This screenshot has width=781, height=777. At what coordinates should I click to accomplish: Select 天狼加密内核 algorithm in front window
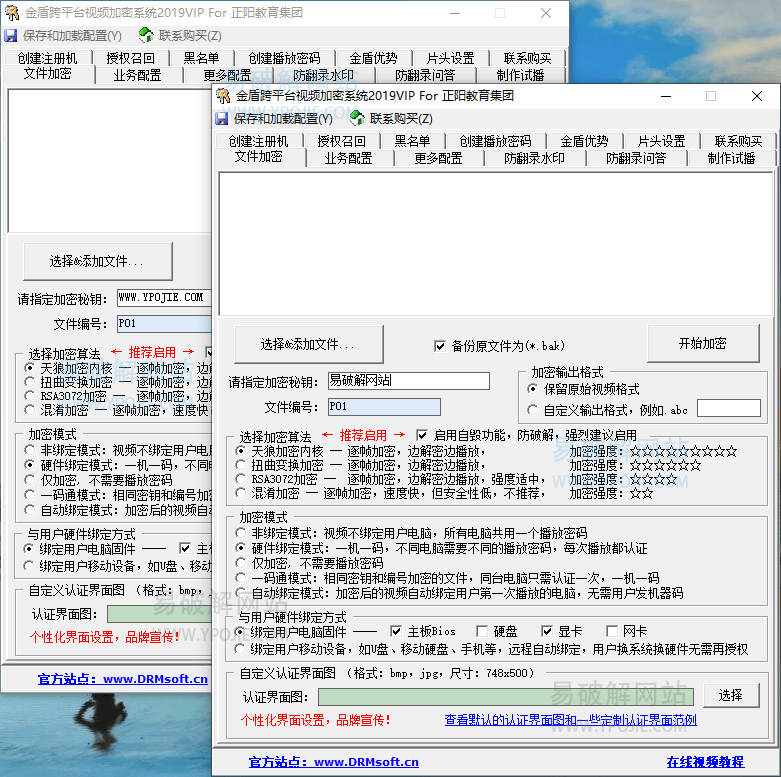coord(241,451)
